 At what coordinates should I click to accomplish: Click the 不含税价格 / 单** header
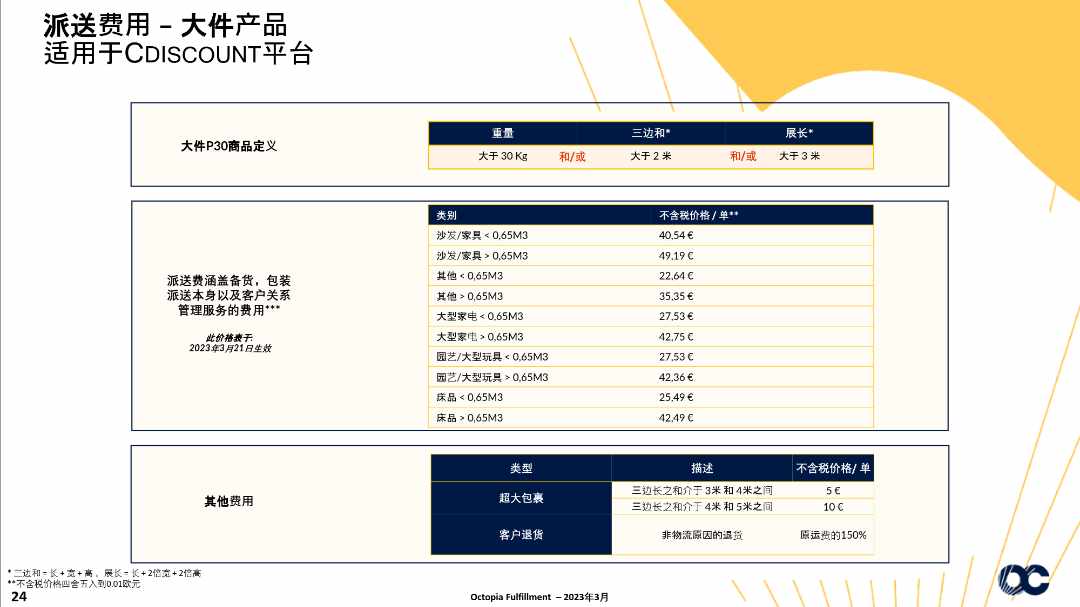point(698,216)
